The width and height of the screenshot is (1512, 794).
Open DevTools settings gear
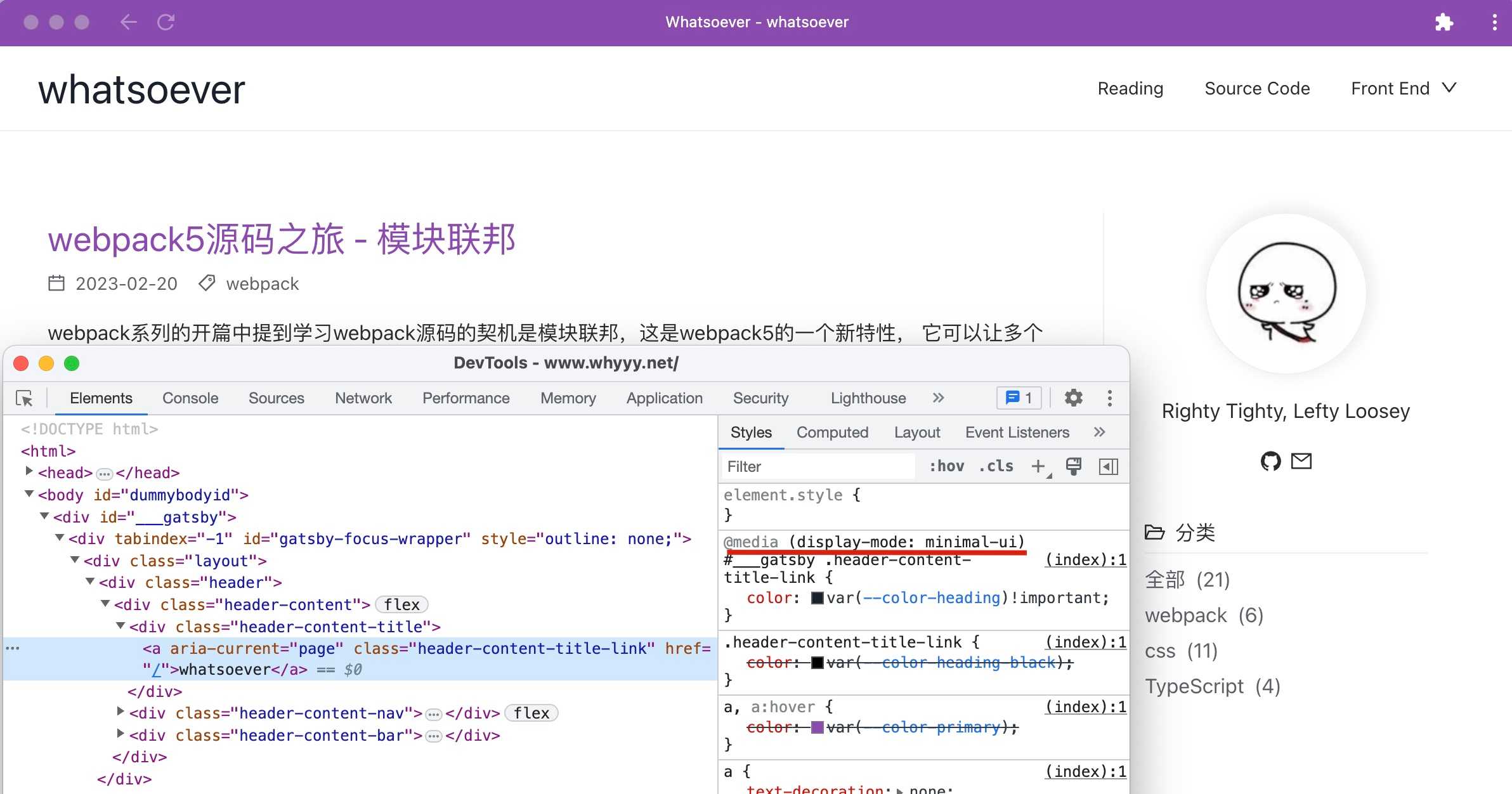pyautogui.click(x=1073, y=398)
